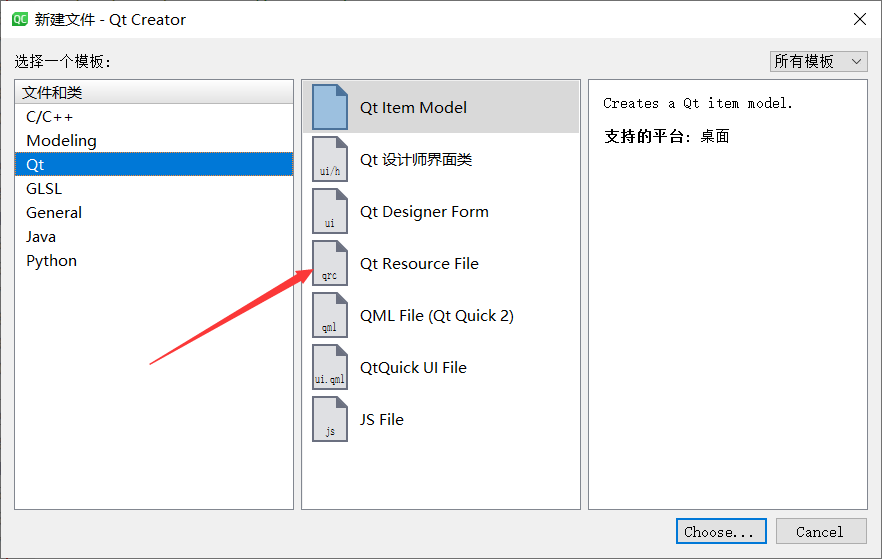Choose the Qt 设计师界面类 template label

tap(416, 160)
